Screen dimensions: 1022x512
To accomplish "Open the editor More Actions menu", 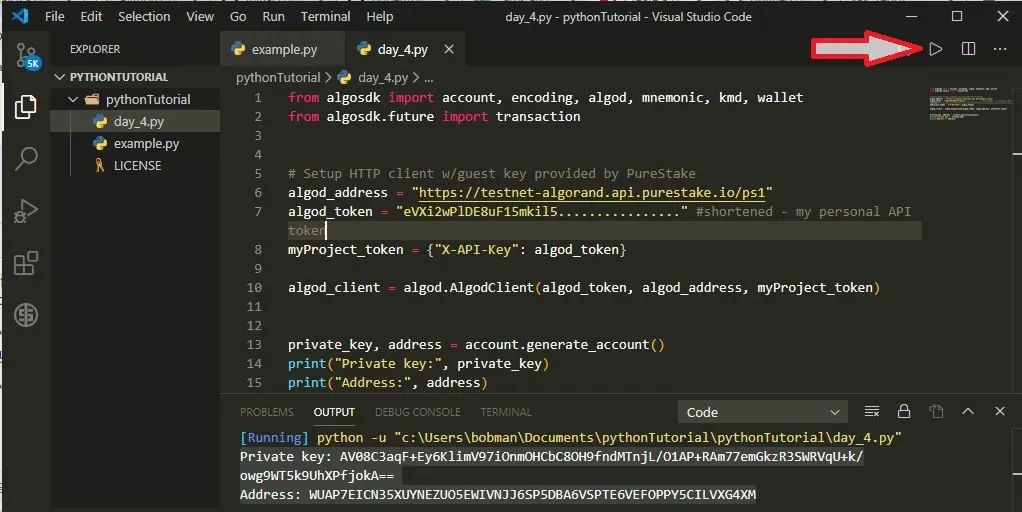I will [1000, 49].
